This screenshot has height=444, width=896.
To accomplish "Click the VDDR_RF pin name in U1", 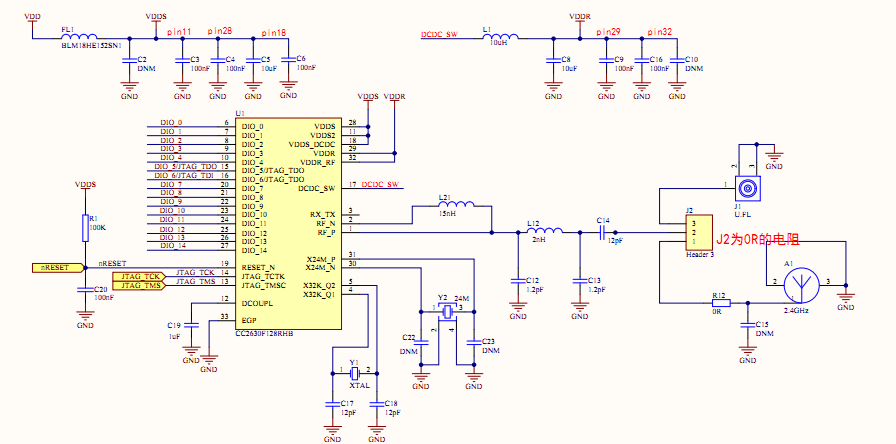I will tap(317, 162).
